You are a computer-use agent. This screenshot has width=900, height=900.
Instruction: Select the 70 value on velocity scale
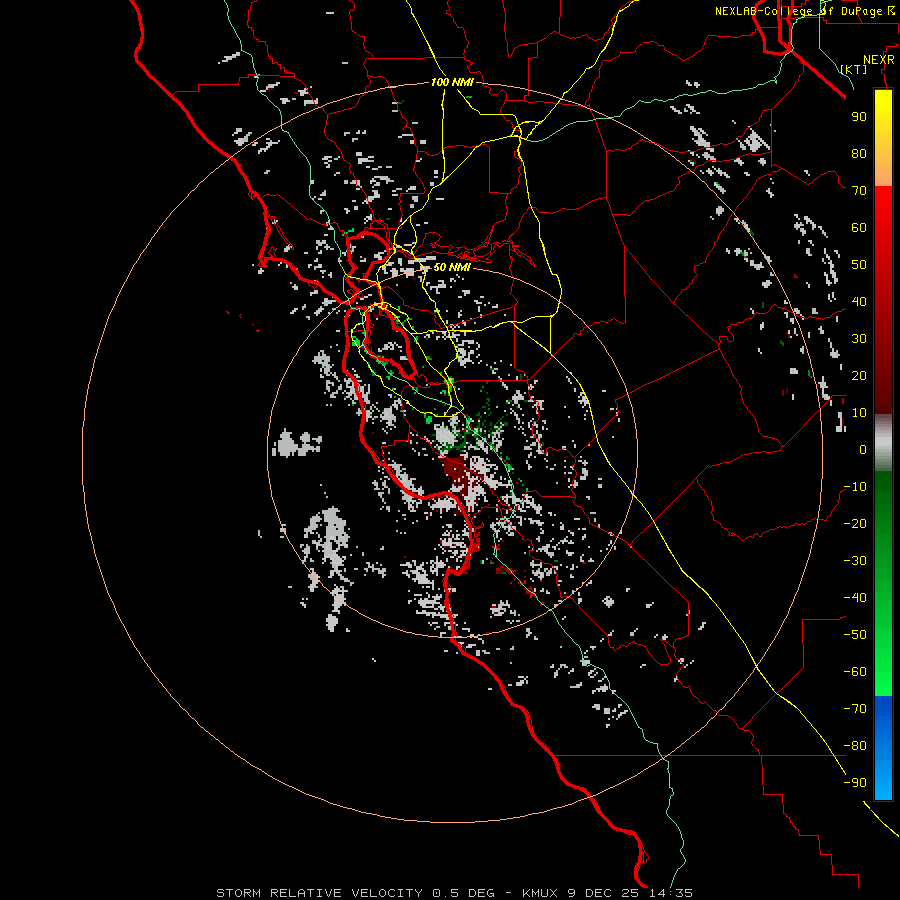pos(859,191)
